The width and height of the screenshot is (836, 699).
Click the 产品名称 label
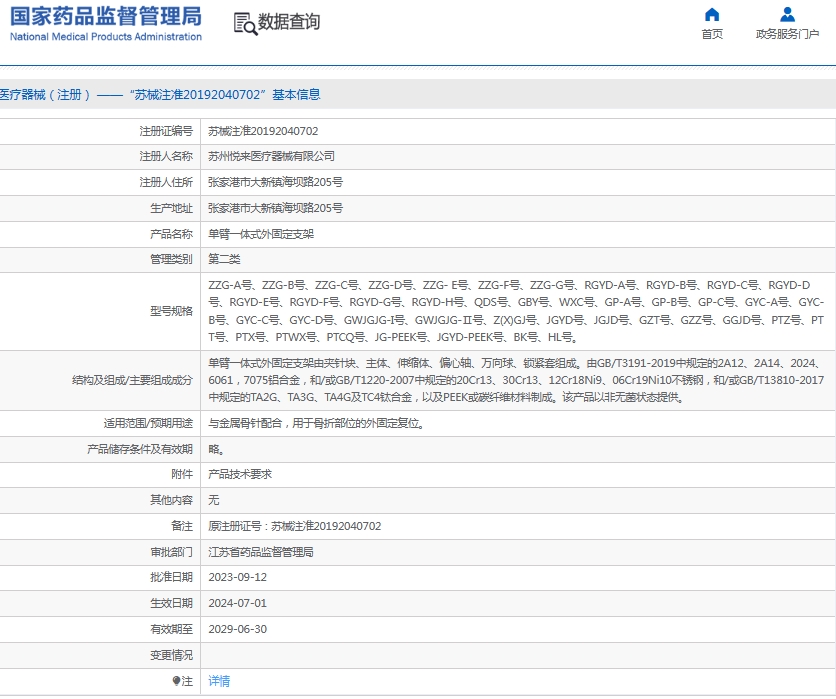[x=171, y=234]
